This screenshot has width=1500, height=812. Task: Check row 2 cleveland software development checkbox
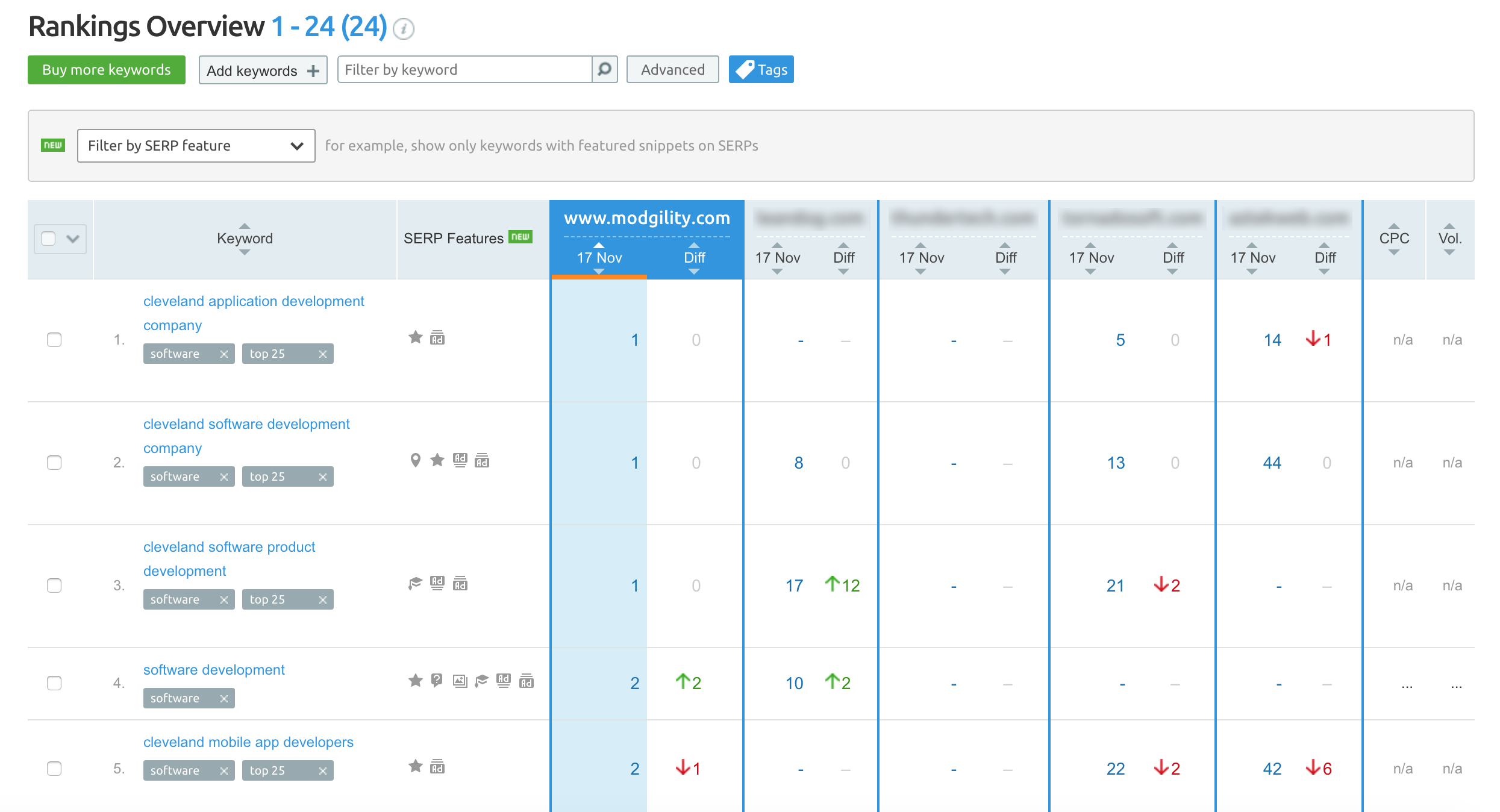click(54, 463)
